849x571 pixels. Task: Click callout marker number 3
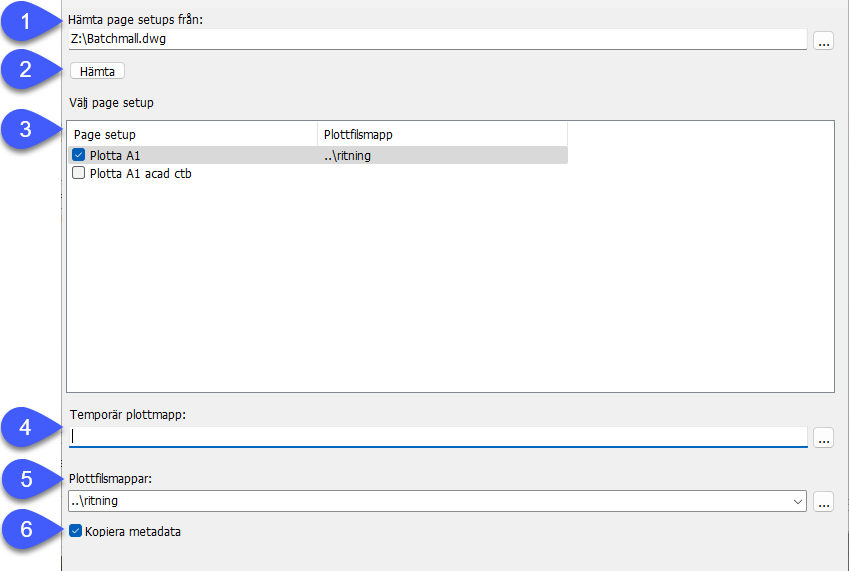(x=25, y=129)
